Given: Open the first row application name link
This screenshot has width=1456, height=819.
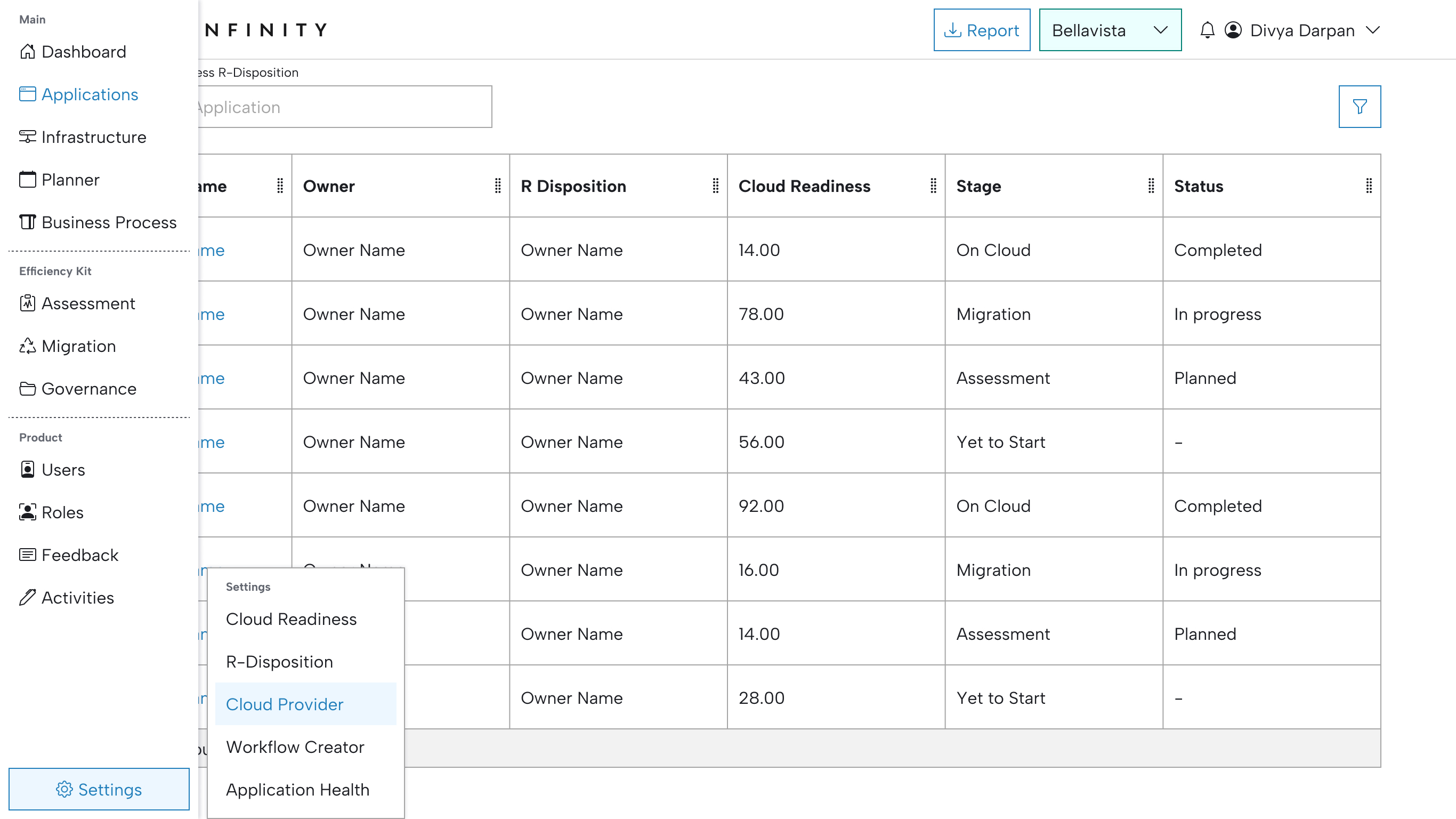Looking at the screenshot, I should (212, 250).
